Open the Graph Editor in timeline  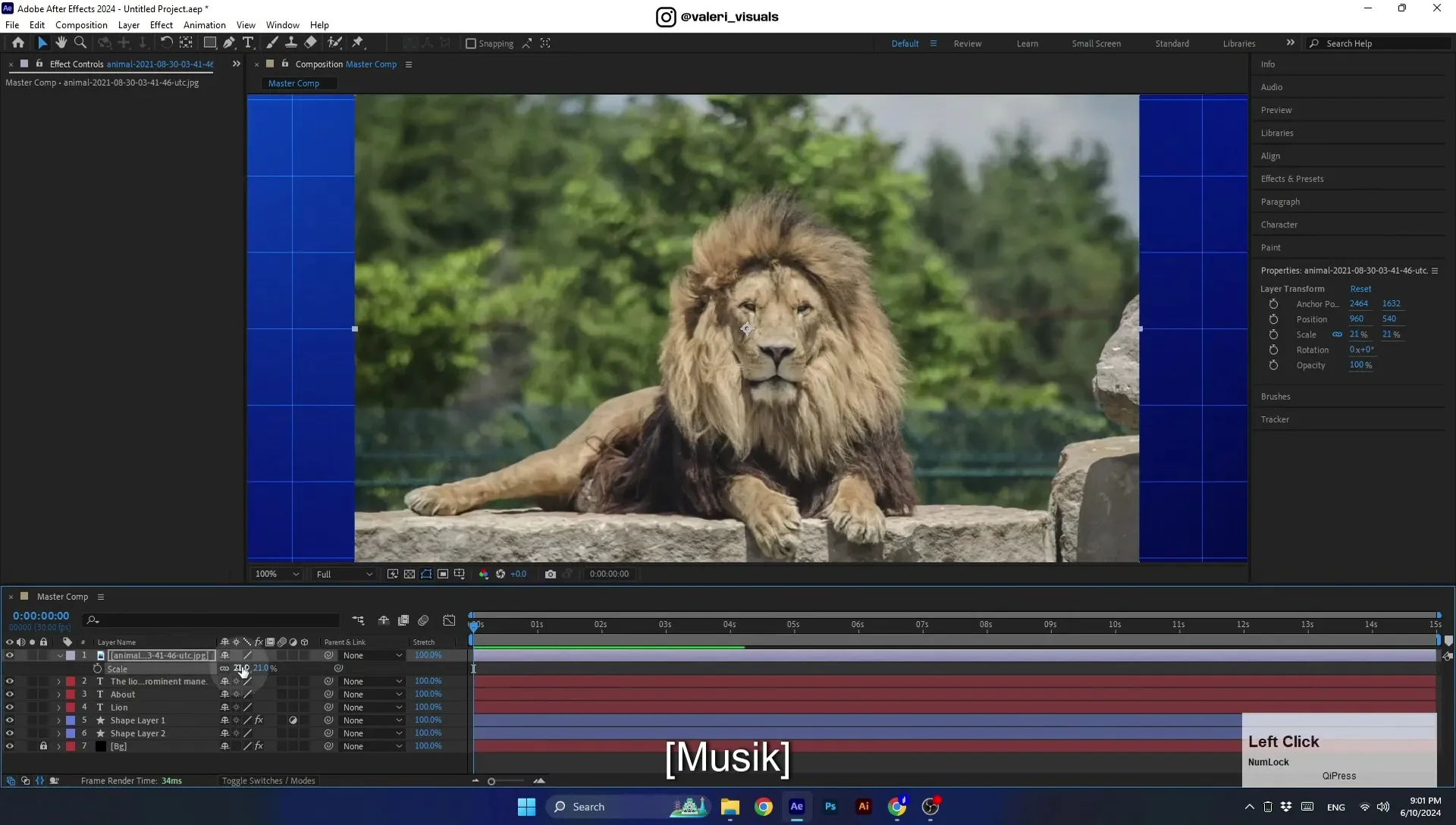coord(449,620)
